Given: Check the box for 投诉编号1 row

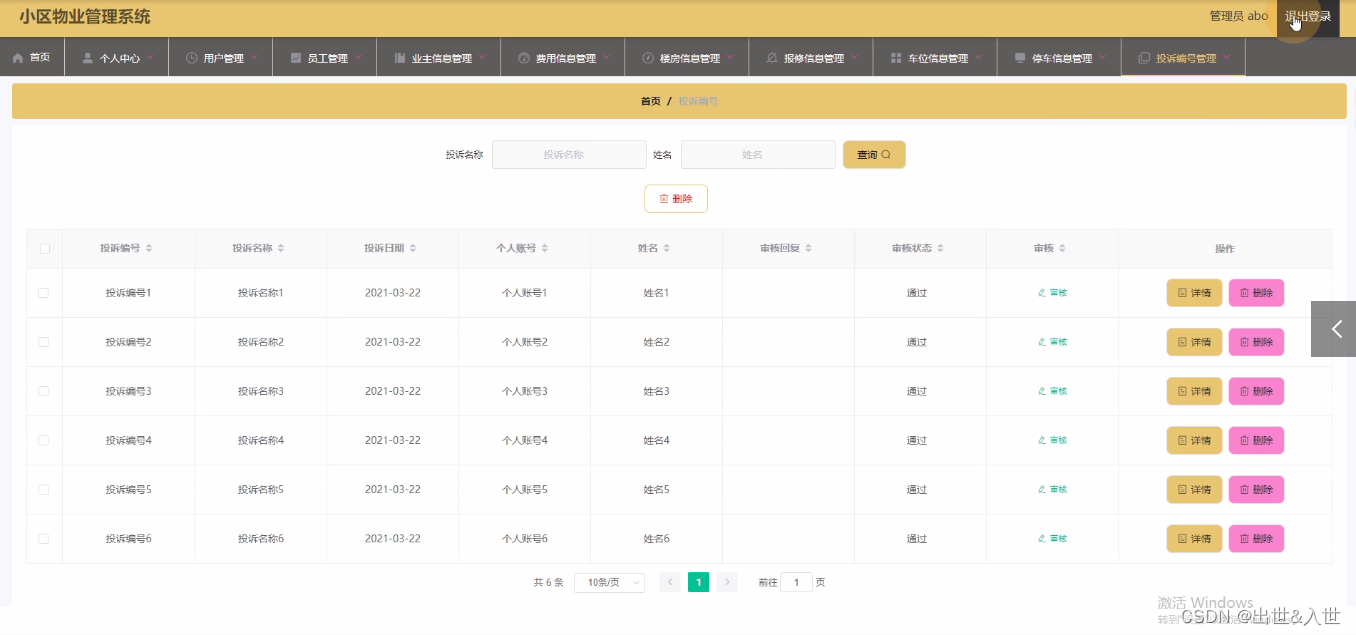Looking at the screenshot, I should (44, 293).
